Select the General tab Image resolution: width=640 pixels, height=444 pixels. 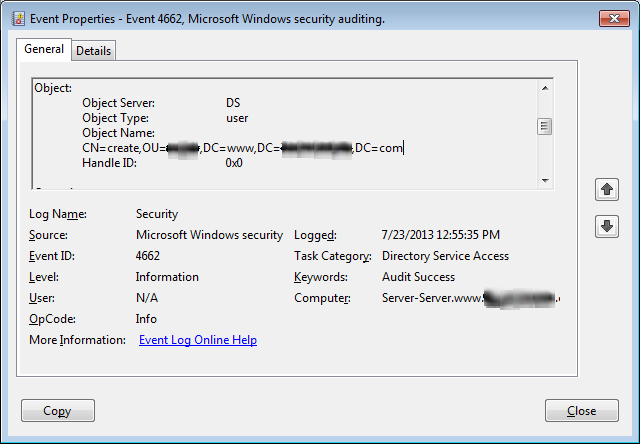point(44,49)
